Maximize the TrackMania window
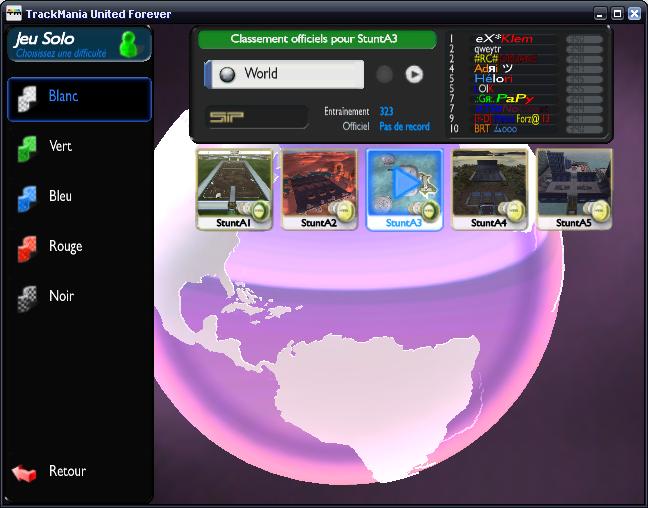648x508 pixels. [x=617, y=14]
